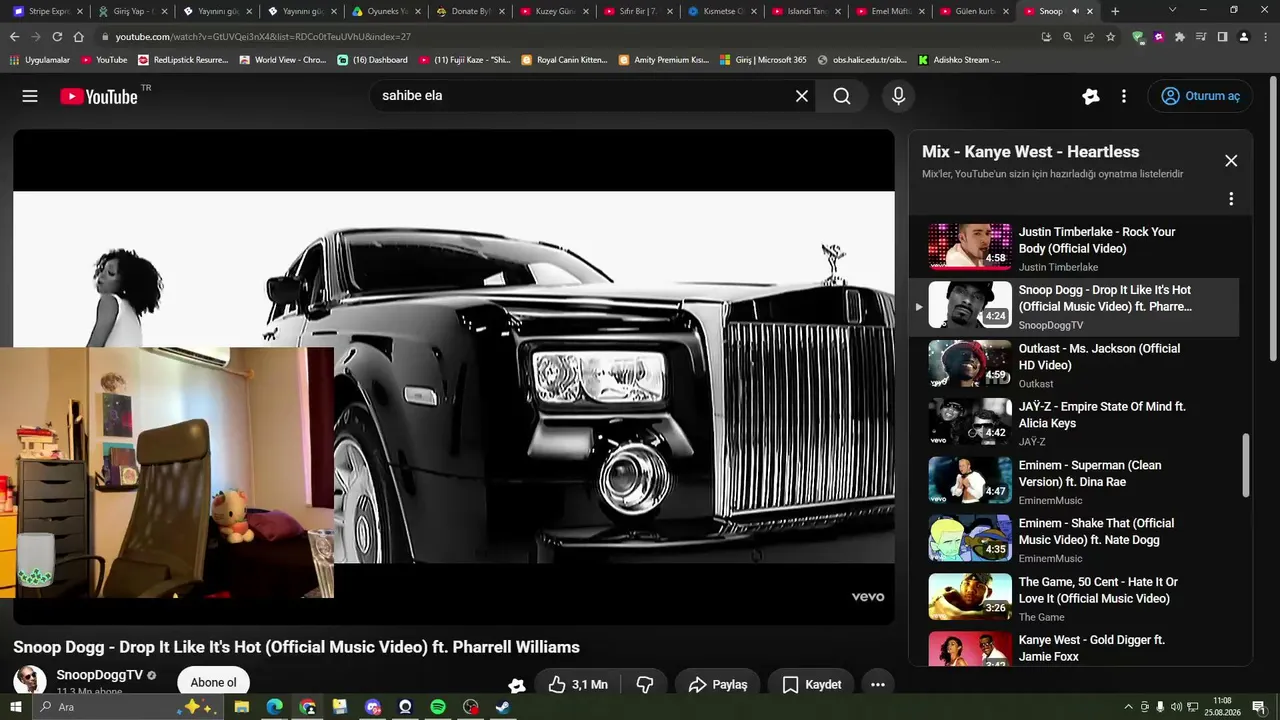Image resolution: width=1280 pixels, height=720 pixels.
Task: Open the currently playing Snoop Dogg mix entry
Action: tap(1074, 306)
